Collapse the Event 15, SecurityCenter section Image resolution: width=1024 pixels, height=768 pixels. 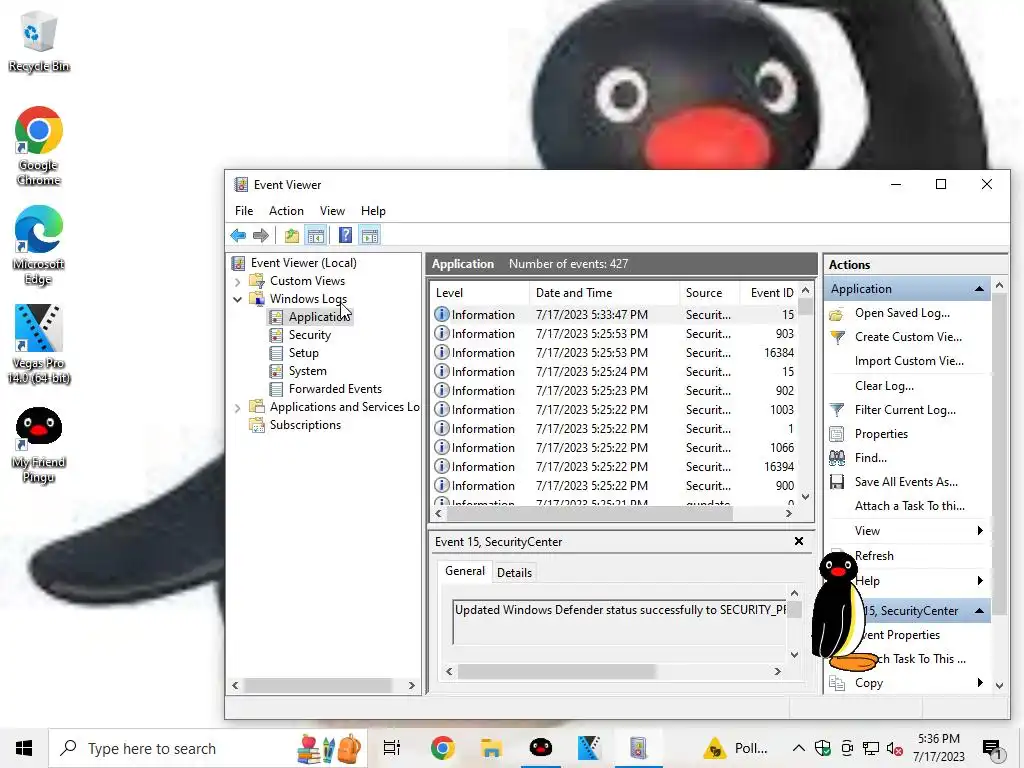[980, 611]
